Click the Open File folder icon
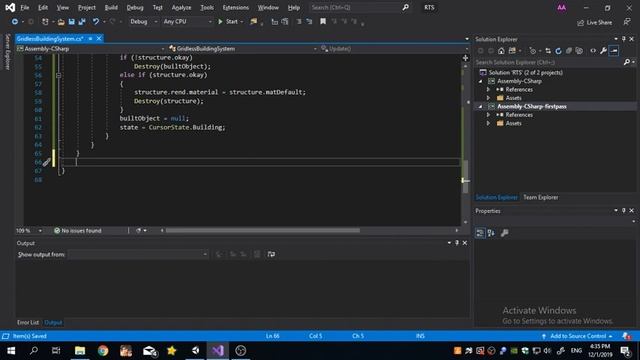Image resolution: width=640 pixels, height=360 pixels. tap(61, 22)
